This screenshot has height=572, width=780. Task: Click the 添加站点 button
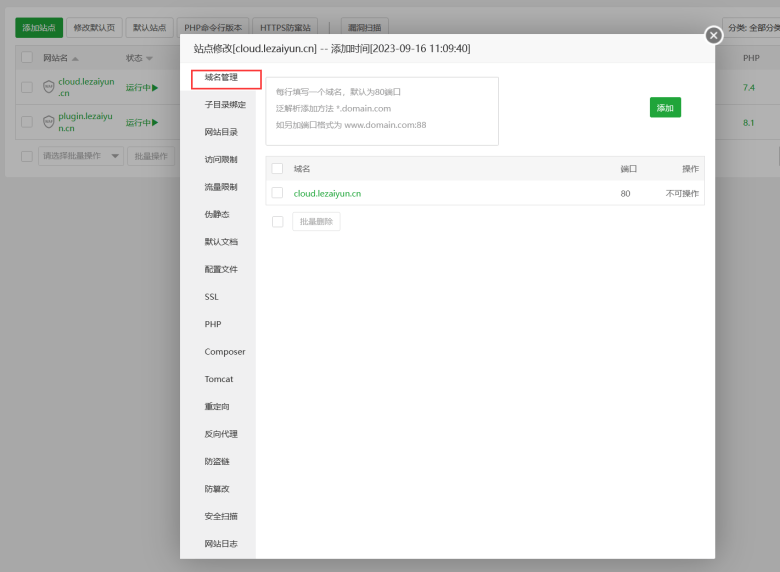[x=39, y=27]
